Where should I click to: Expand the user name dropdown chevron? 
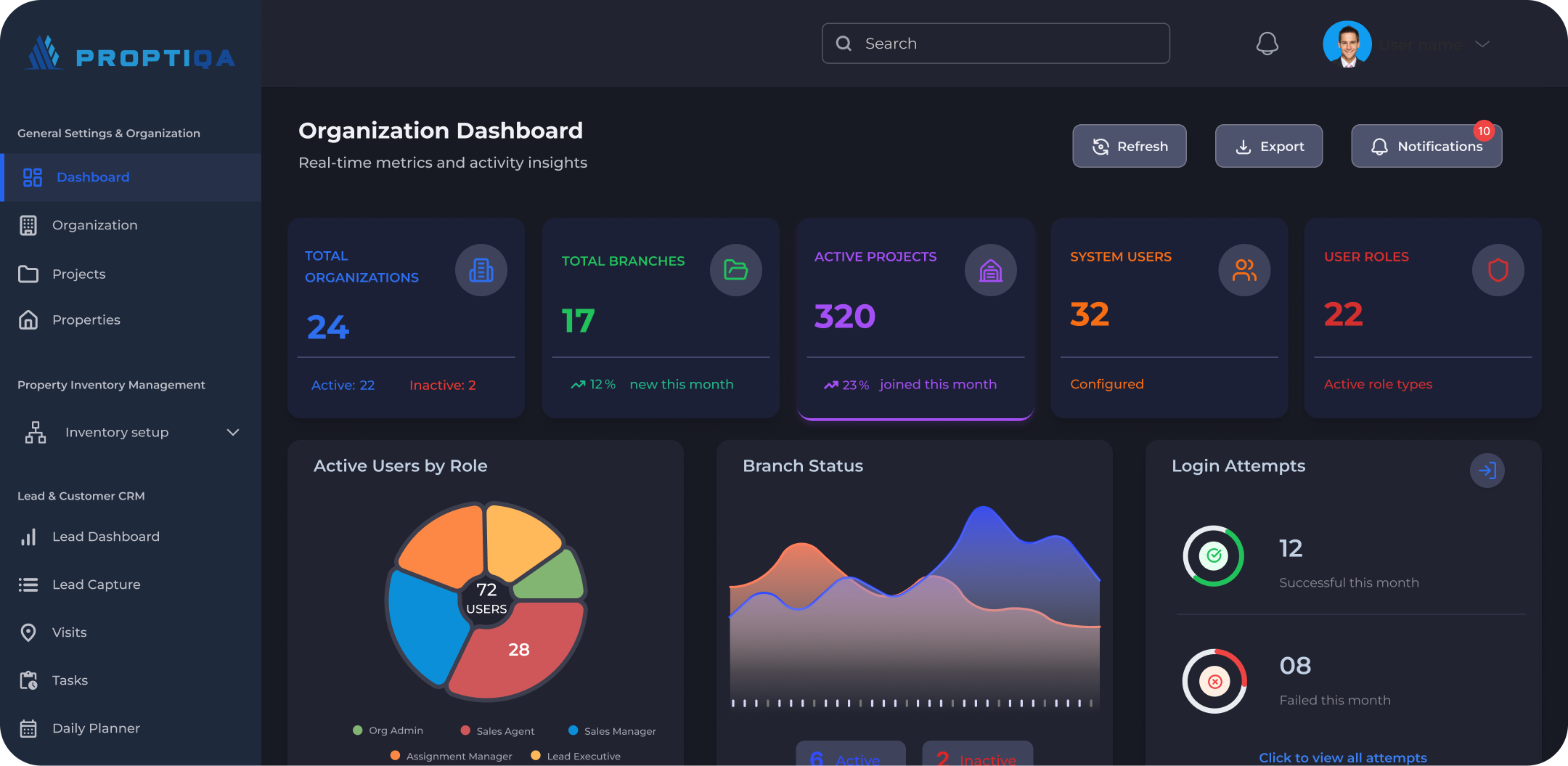point(1482,44)
